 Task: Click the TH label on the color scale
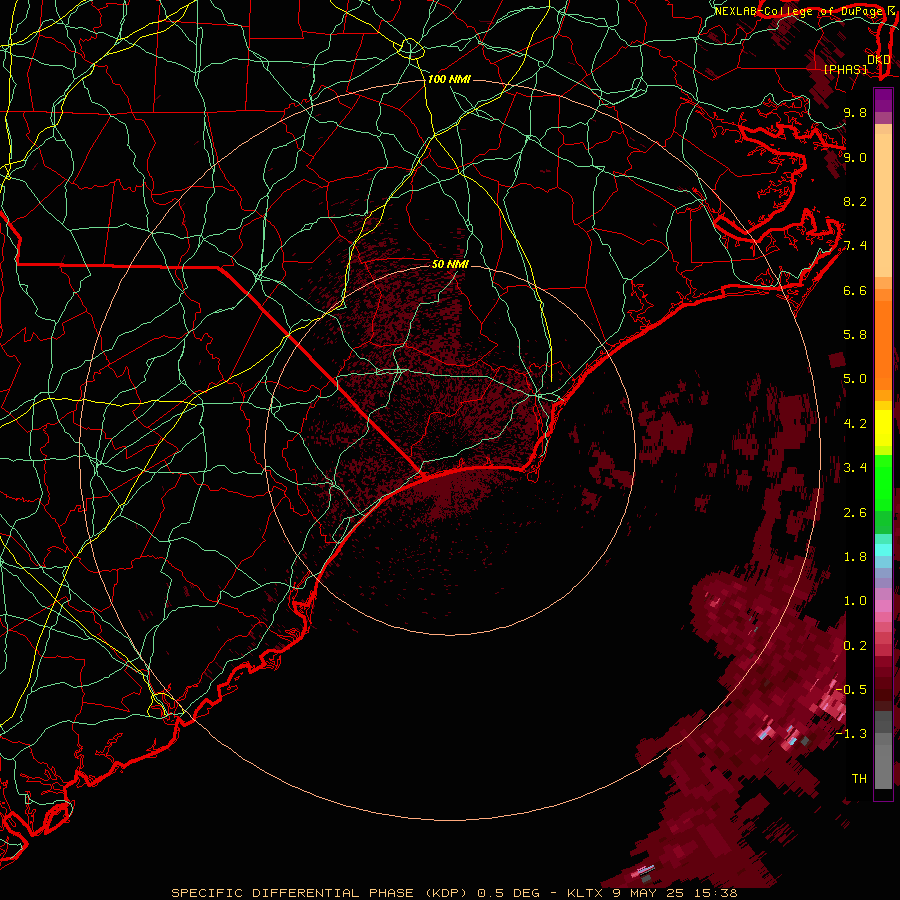pos(859,779)
